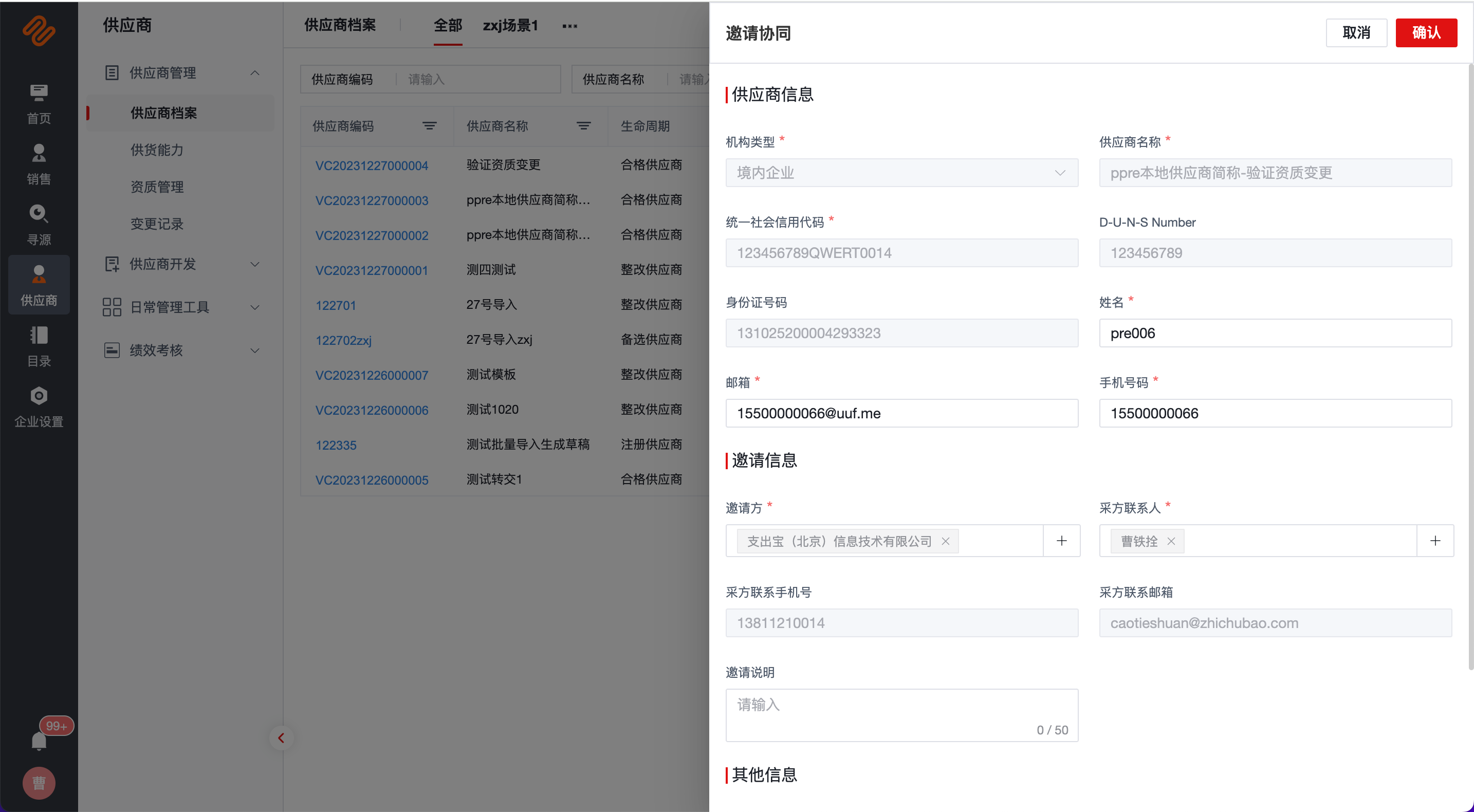Expand the 绩效考核 menu group
Viewport: 1474px width, 812px height.
coord(255,350)
